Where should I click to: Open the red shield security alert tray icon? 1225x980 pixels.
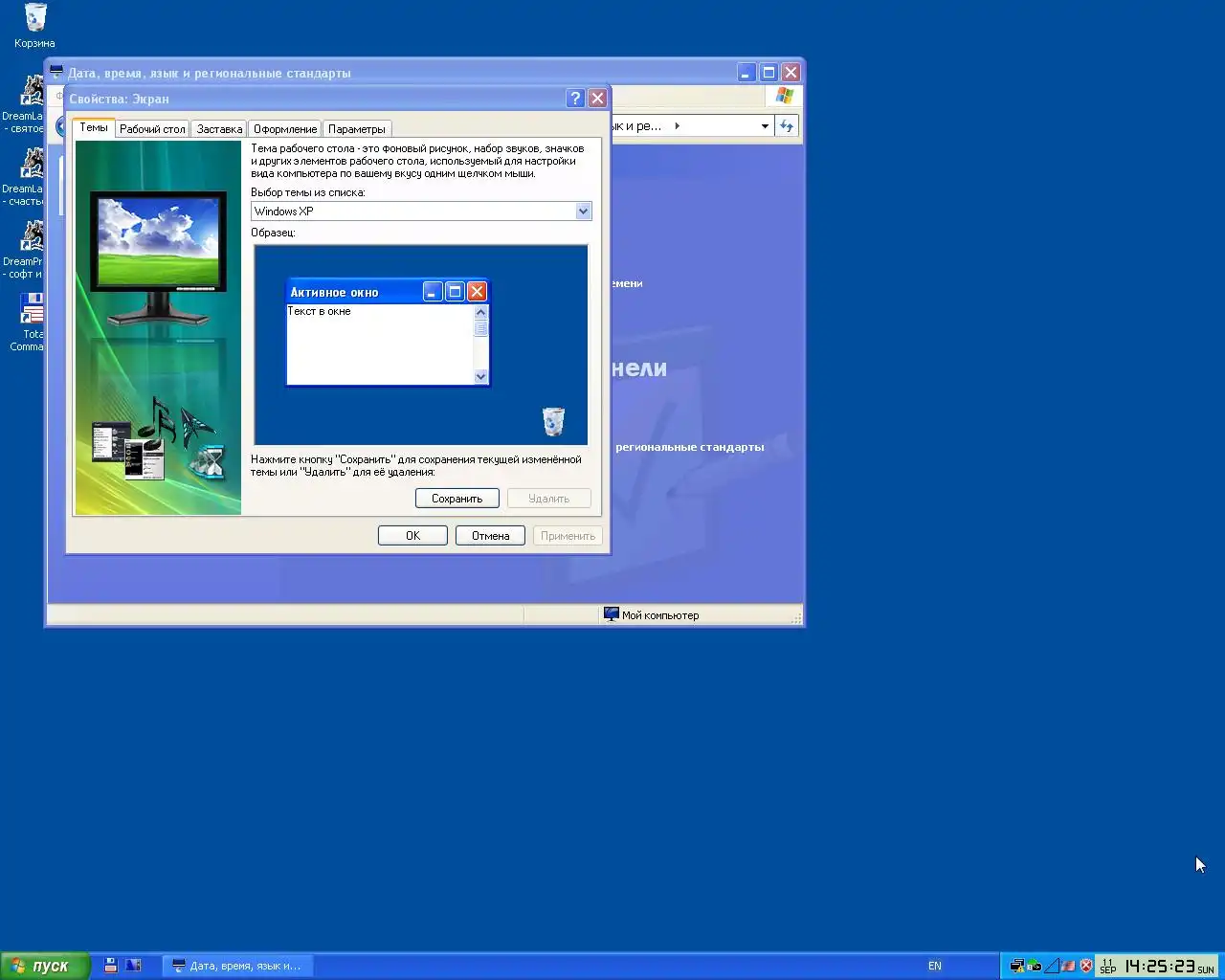coord(1086,966)
